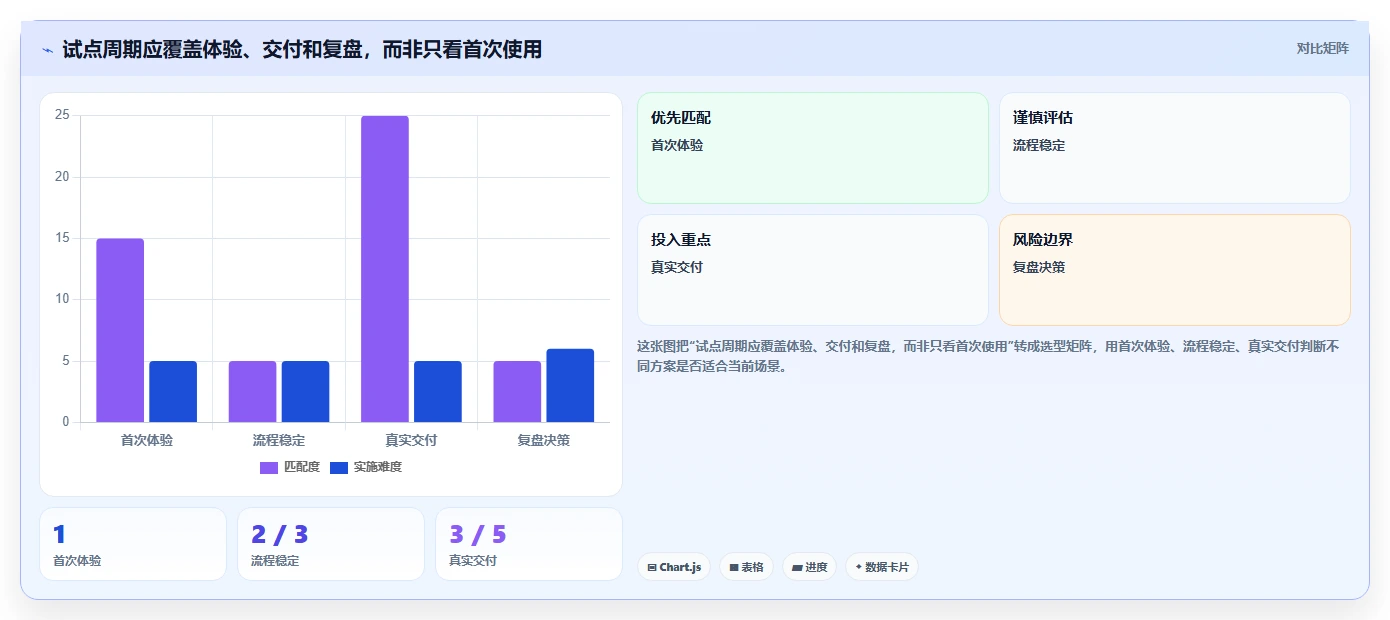Select the stat card showing 2 / 3

pos(331,544)
